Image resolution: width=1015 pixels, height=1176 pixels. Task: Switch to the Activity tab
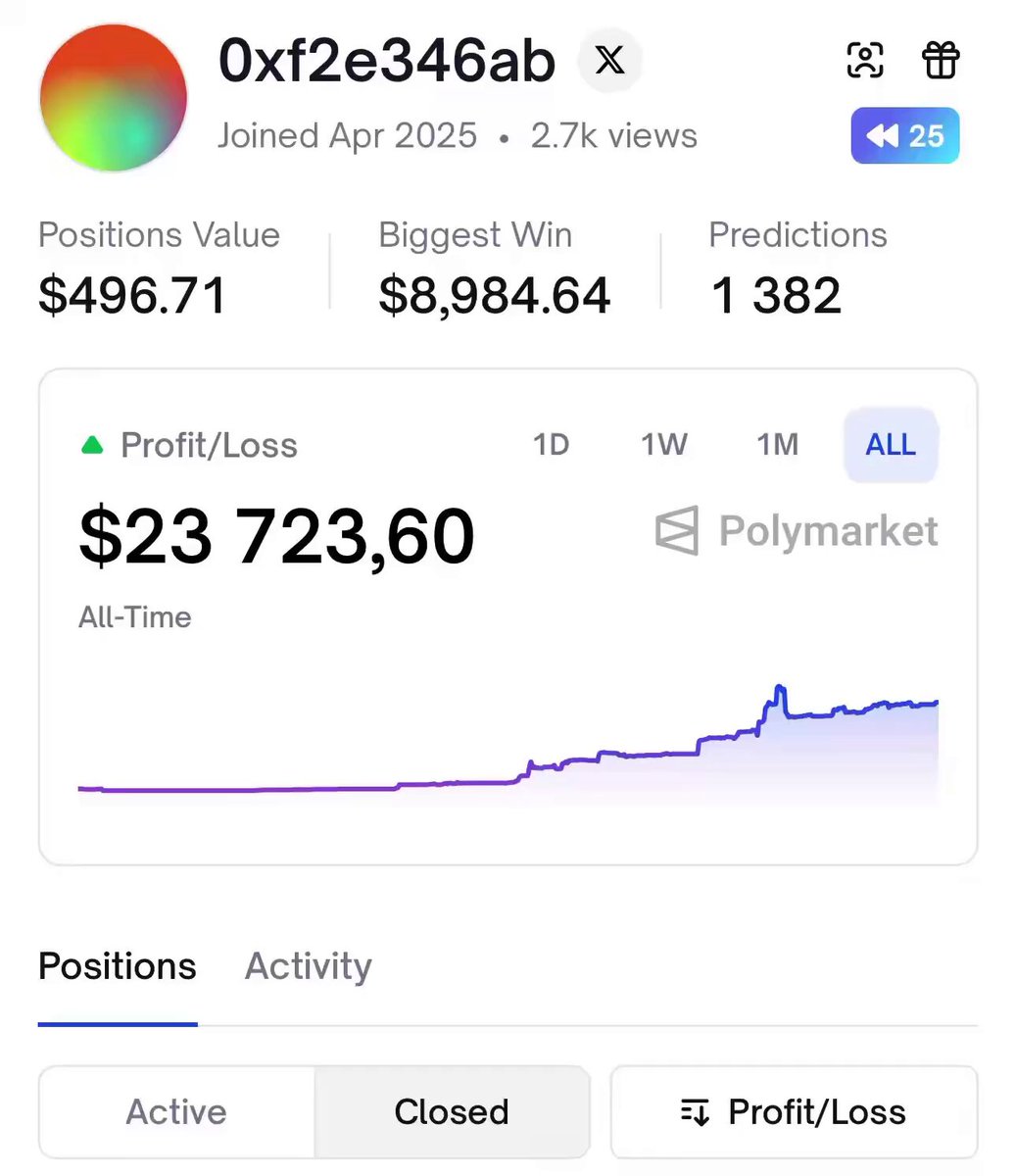point(309,966)
